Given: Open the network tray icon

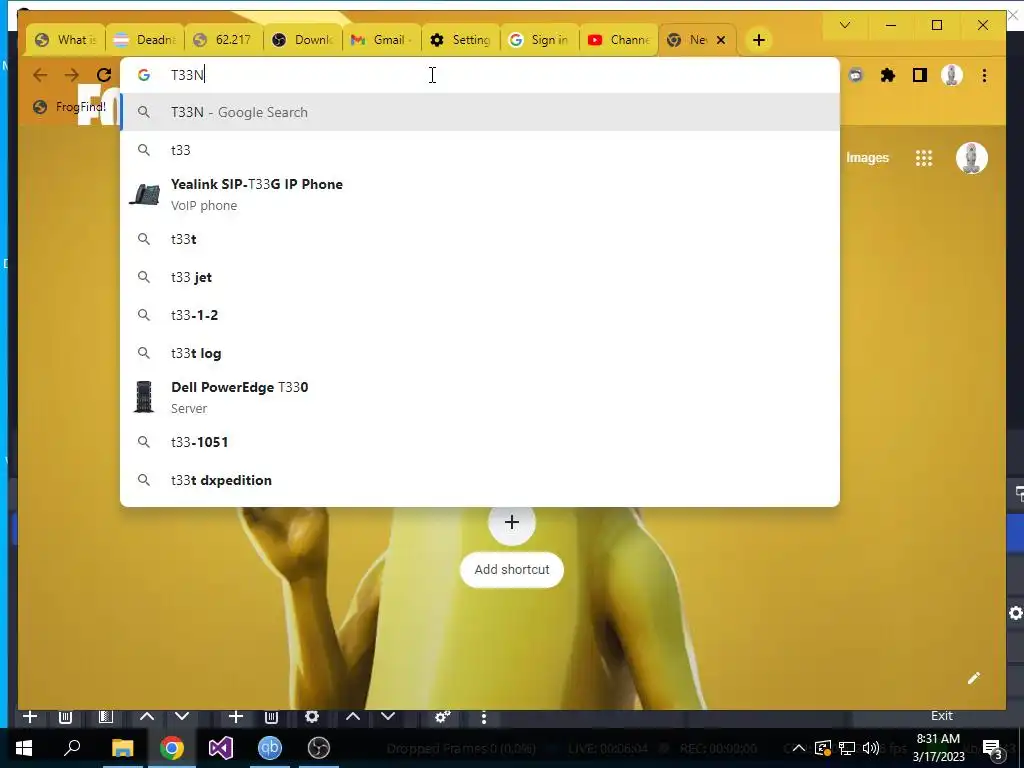Looking at the screenshot, I should (847, 748).
